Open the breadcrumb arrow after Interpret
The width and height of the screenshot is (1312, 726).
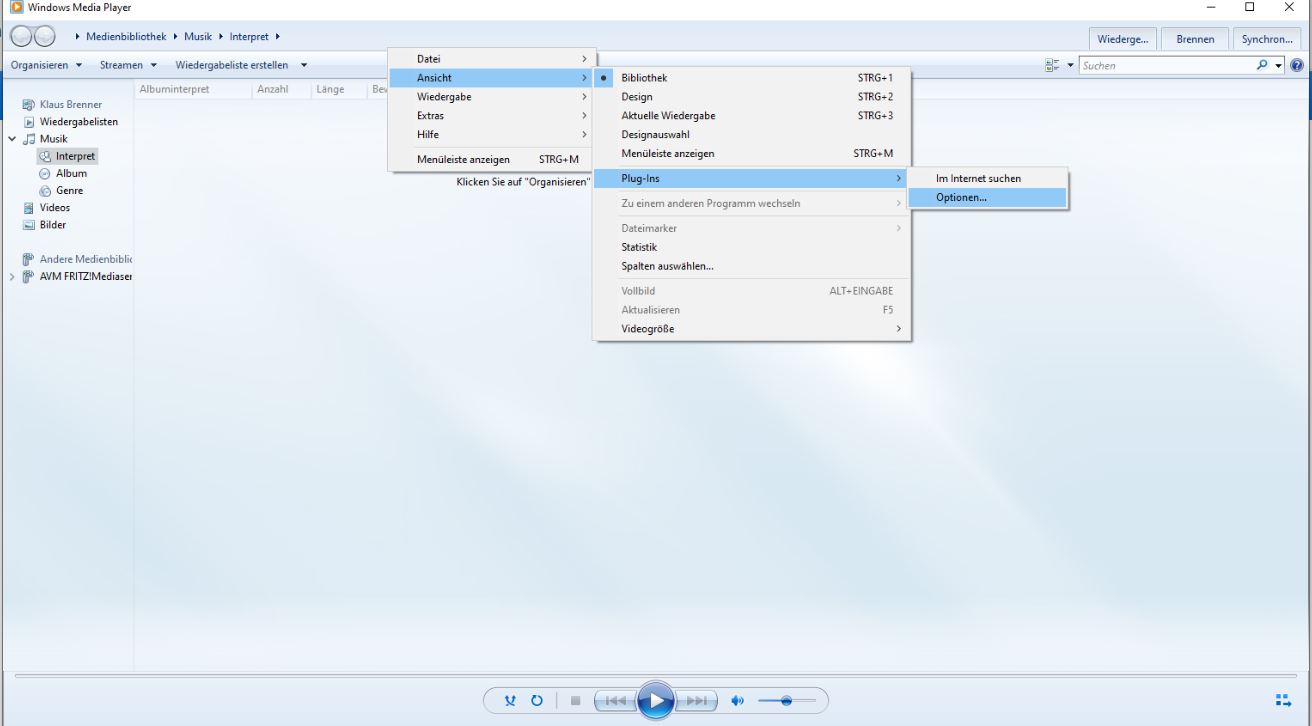click(x=277, y=37)
